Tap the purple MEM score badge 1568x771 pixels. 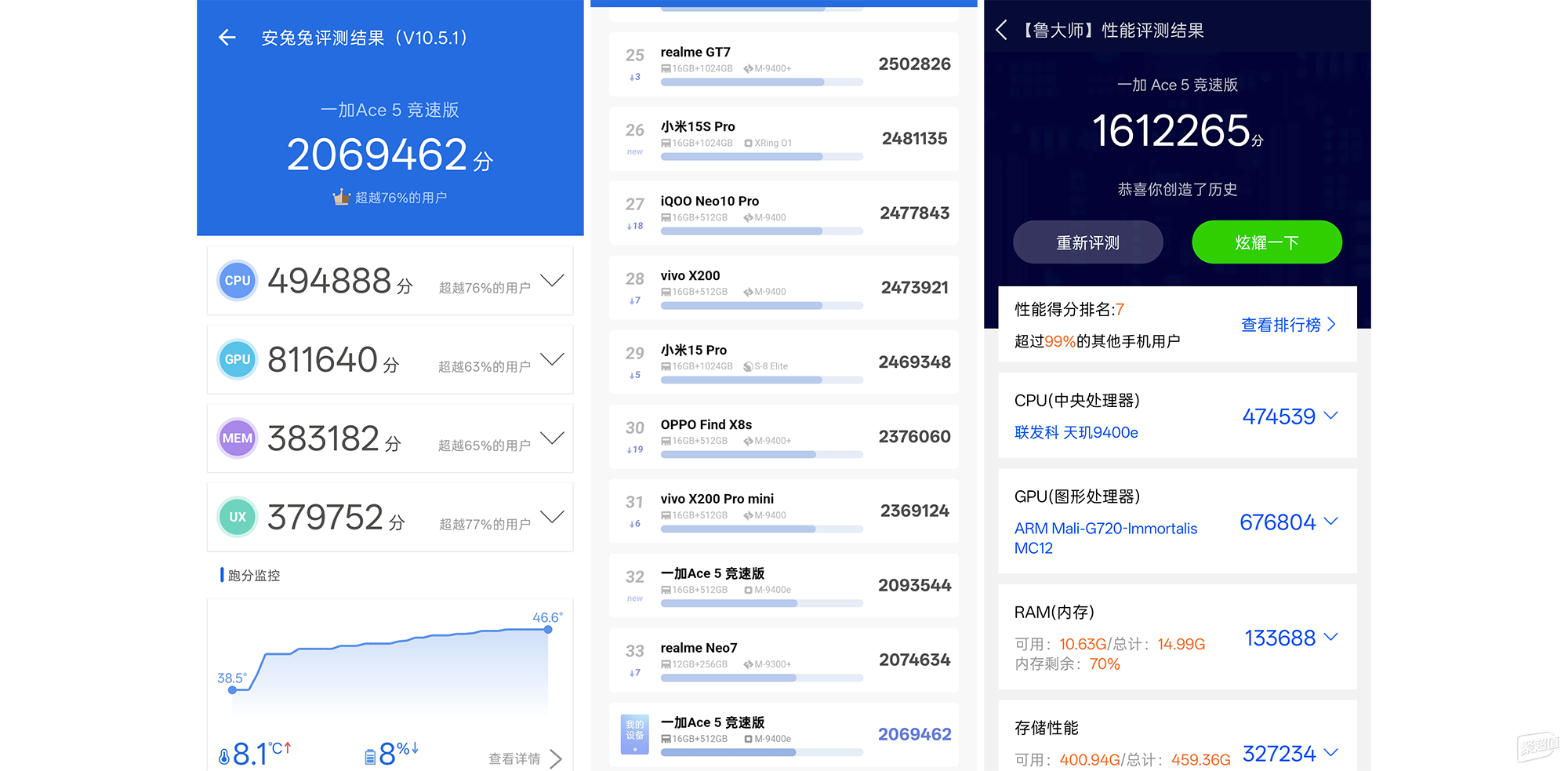point(238,438)
